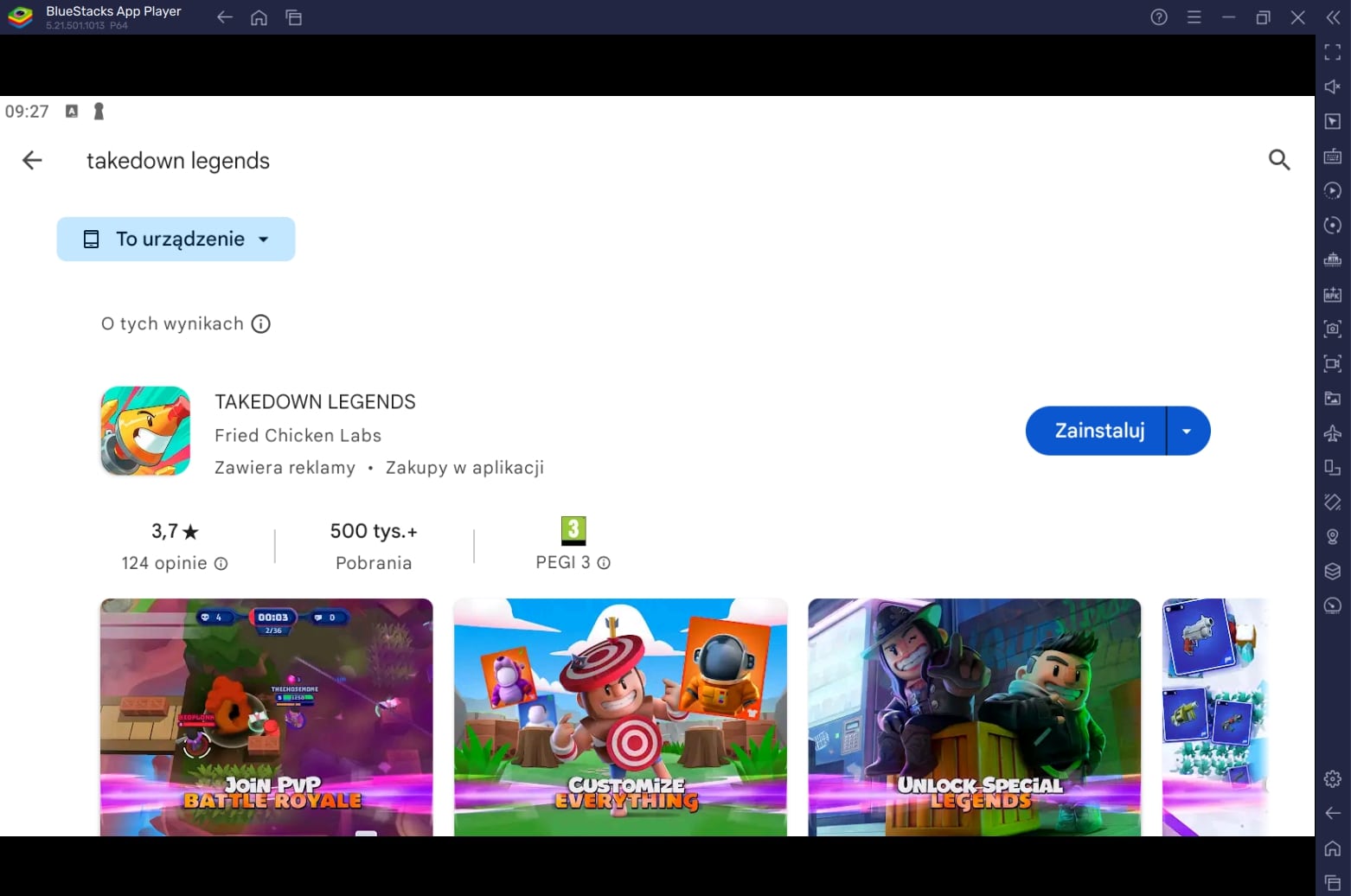Screen dimensions: 1351x896
Task: Open media folder from sidebar
Action: click(1333, 398)
